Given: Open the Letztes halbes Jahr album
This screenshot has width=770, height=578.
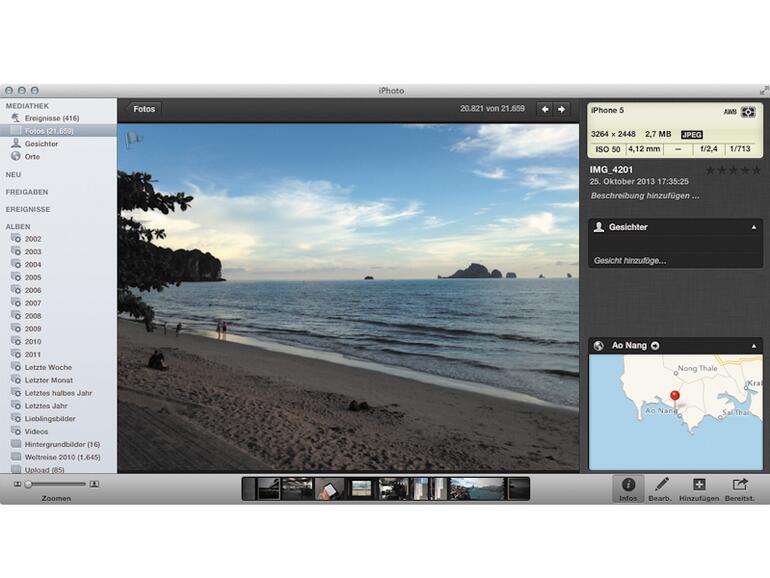Looking at the screenshot, I should click(x=58, y=393).
